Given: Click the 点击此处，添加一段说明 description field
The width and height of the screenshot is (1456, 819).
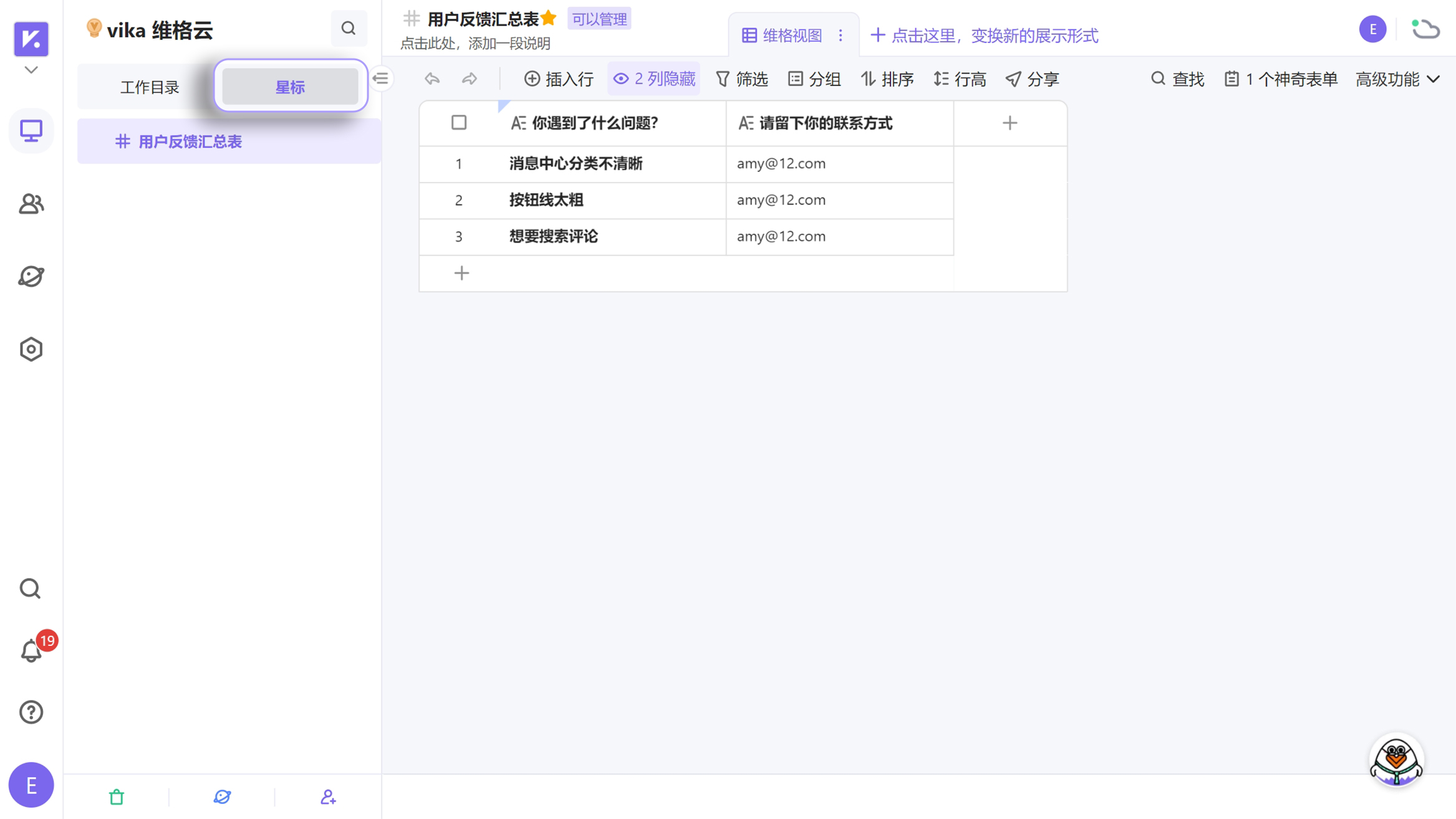Looking at the screenshot, I should [475, 44].
